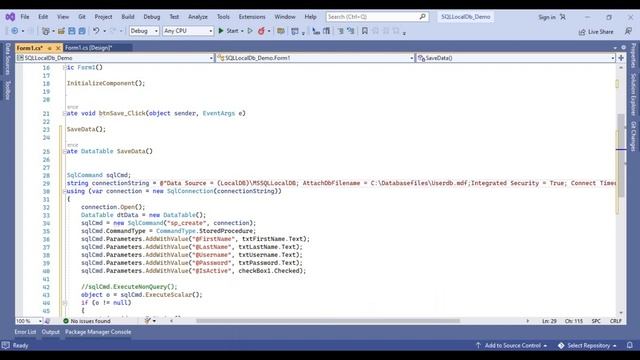Open the Data Sources side panel tab
Screen dimensions: 640x360
[x=7, y=59]
